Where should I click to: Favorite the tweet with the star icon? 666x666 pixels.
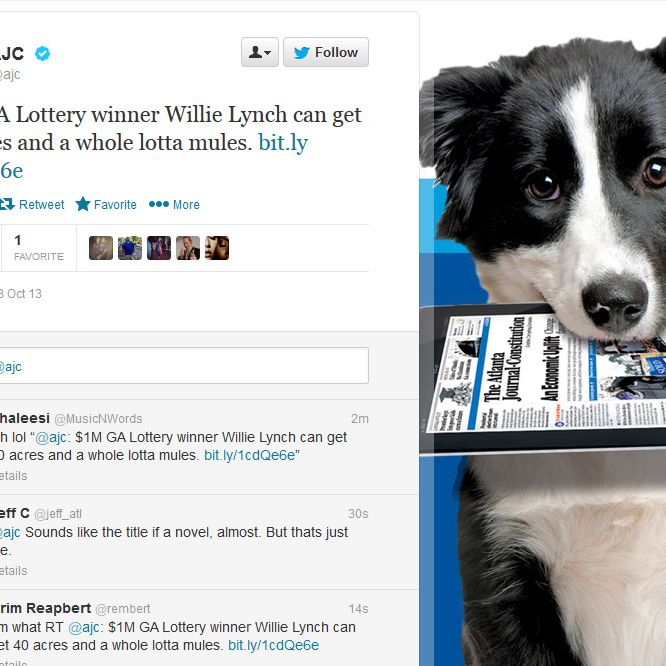(x=83, y=204)
